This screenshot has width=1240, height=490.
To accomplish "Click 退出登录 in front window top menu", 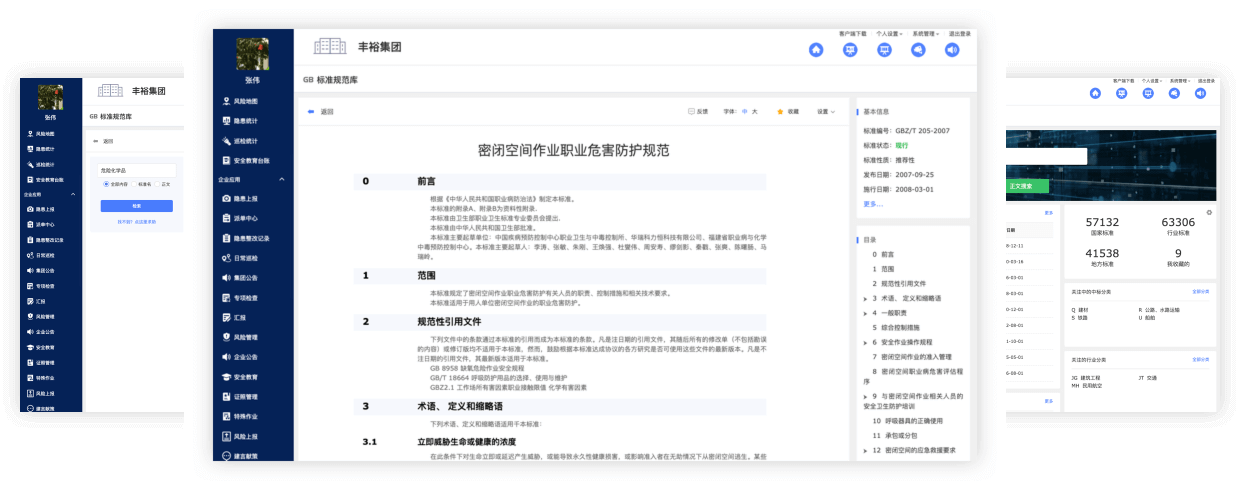I will coord(959,34).
